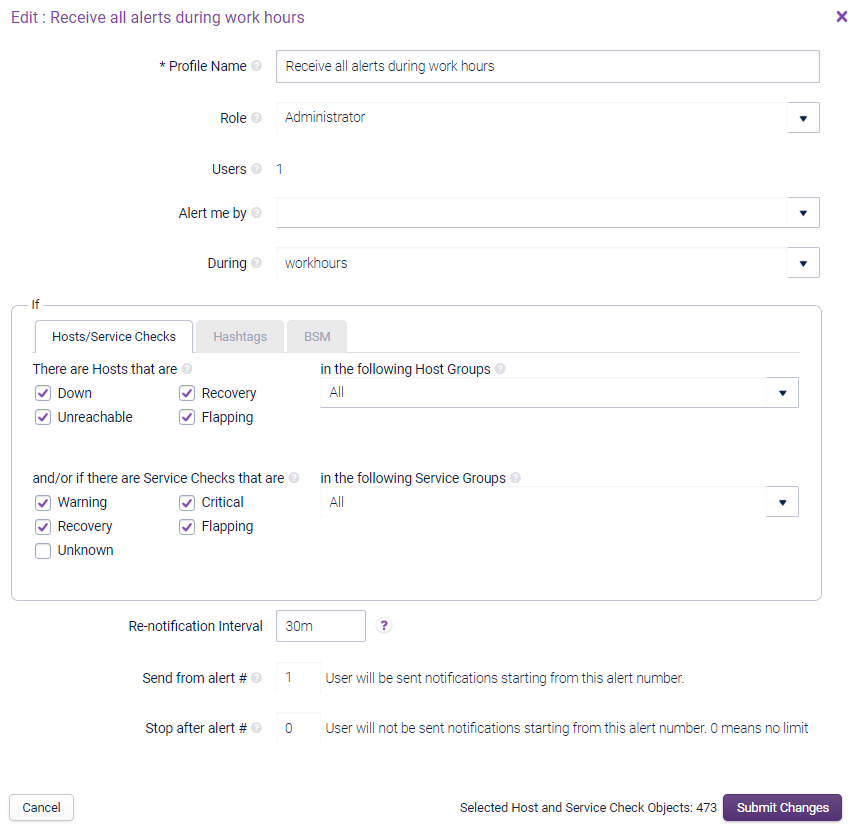The height and width of the screenshot is (829, 855).
Task: Uncheck the service checks Critical checkbox
Action: click(x=187, y=502)
